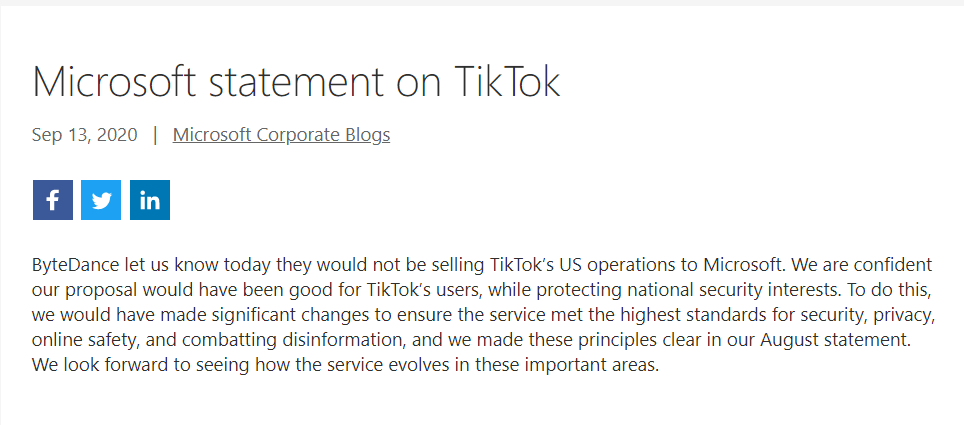Click the "Microsoft statement on TikTok" heading
The image size is (964, 425).
[x=296, y=82]
